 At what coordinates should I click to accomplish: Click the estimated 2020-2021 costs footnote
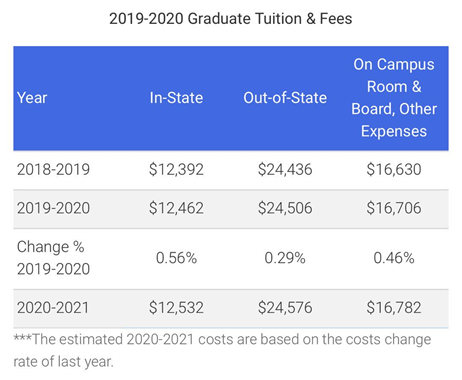[222, 351]
